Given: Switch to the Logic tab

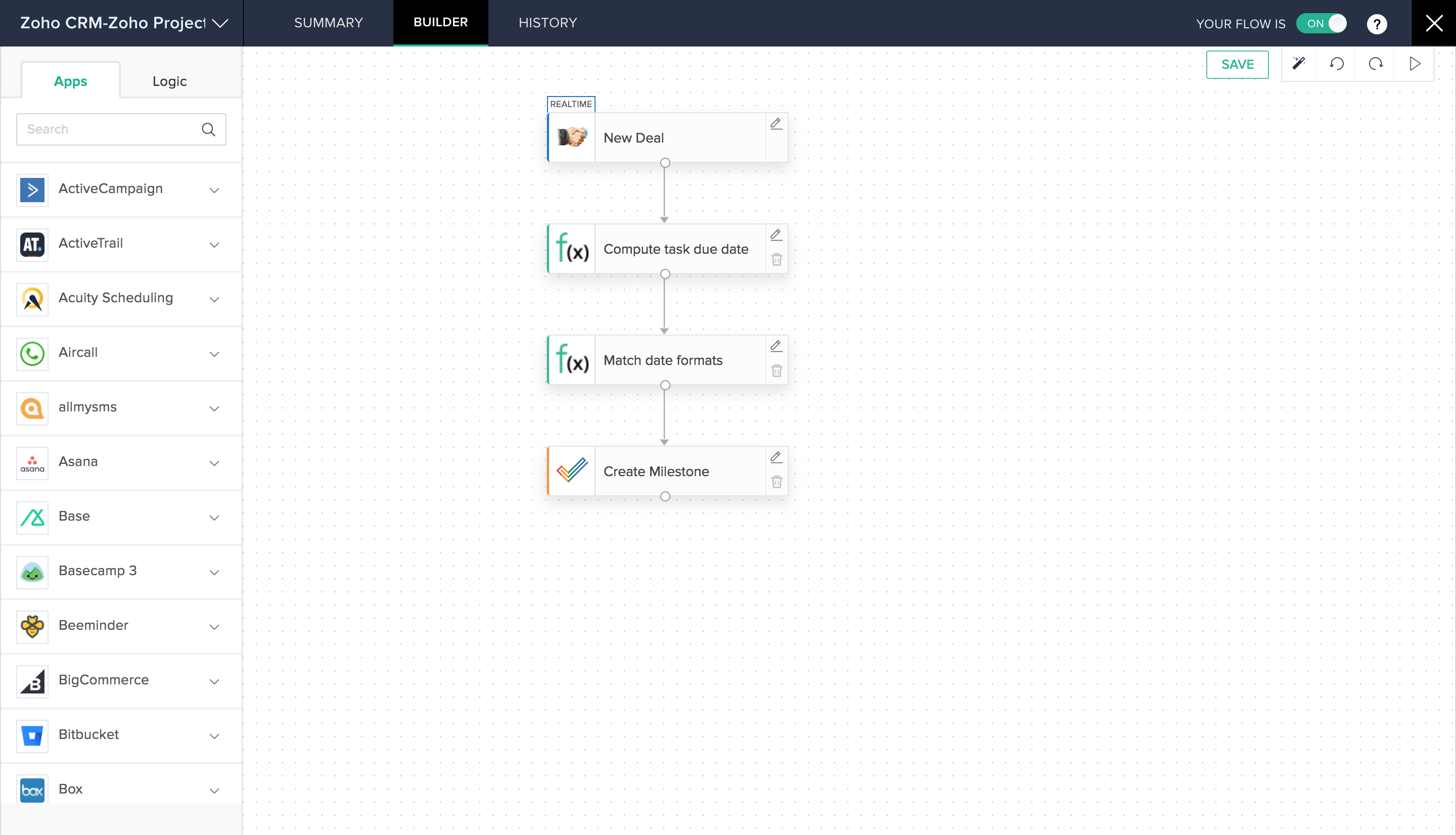Looking at the screenshot, I should click(x=169, y=81).
